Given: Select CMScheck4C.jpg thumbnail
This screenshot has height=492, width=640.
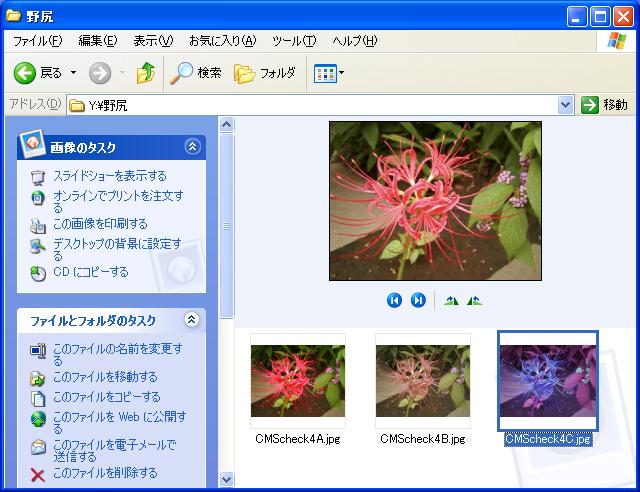Looking at the screenshot, I should pos(548,381).
